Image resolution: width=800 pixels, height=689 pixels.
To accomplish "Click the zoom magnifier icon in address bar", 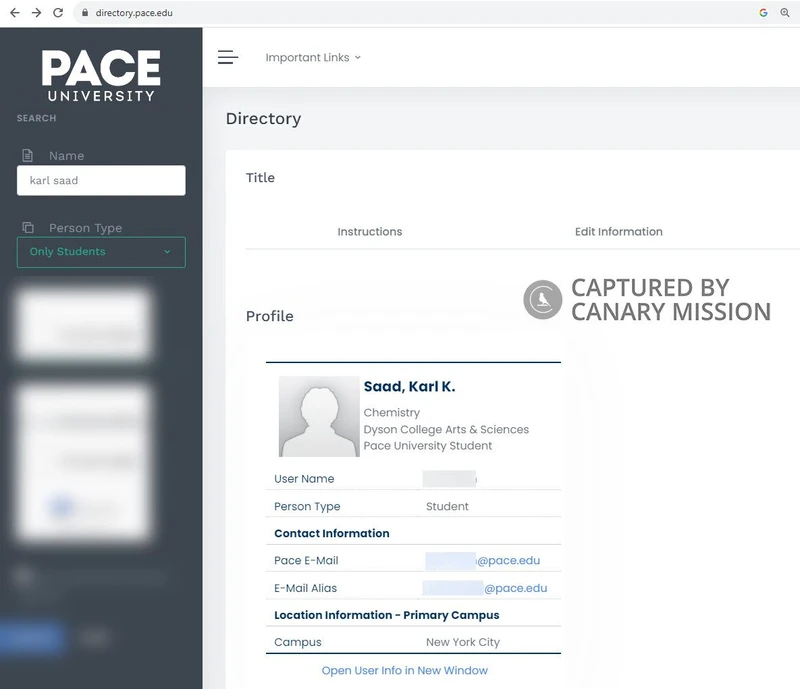I will [x=785, y=13].
